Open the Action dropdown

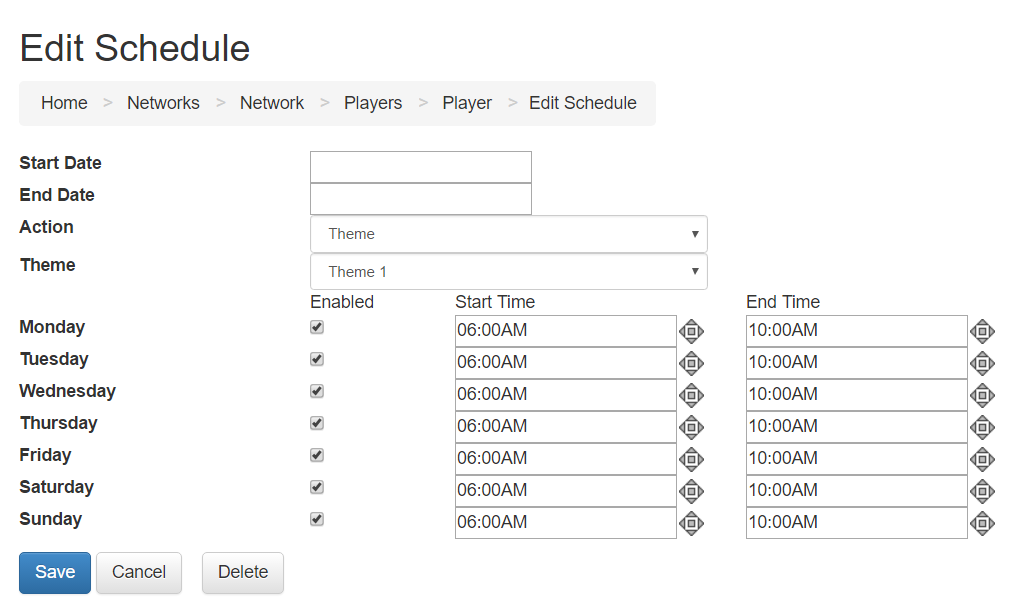click(509, 234)
